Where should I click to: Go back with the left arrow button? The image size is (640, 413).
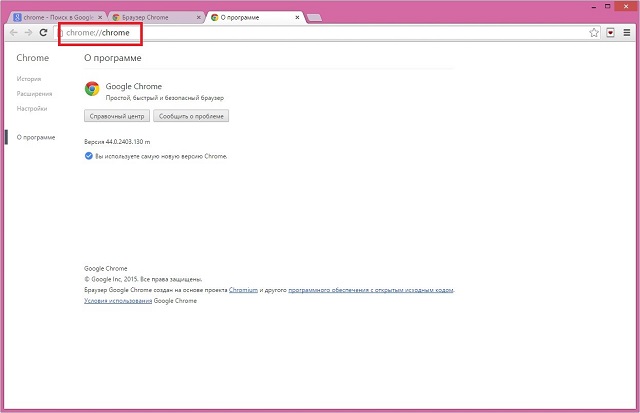[x=13, y=33]
